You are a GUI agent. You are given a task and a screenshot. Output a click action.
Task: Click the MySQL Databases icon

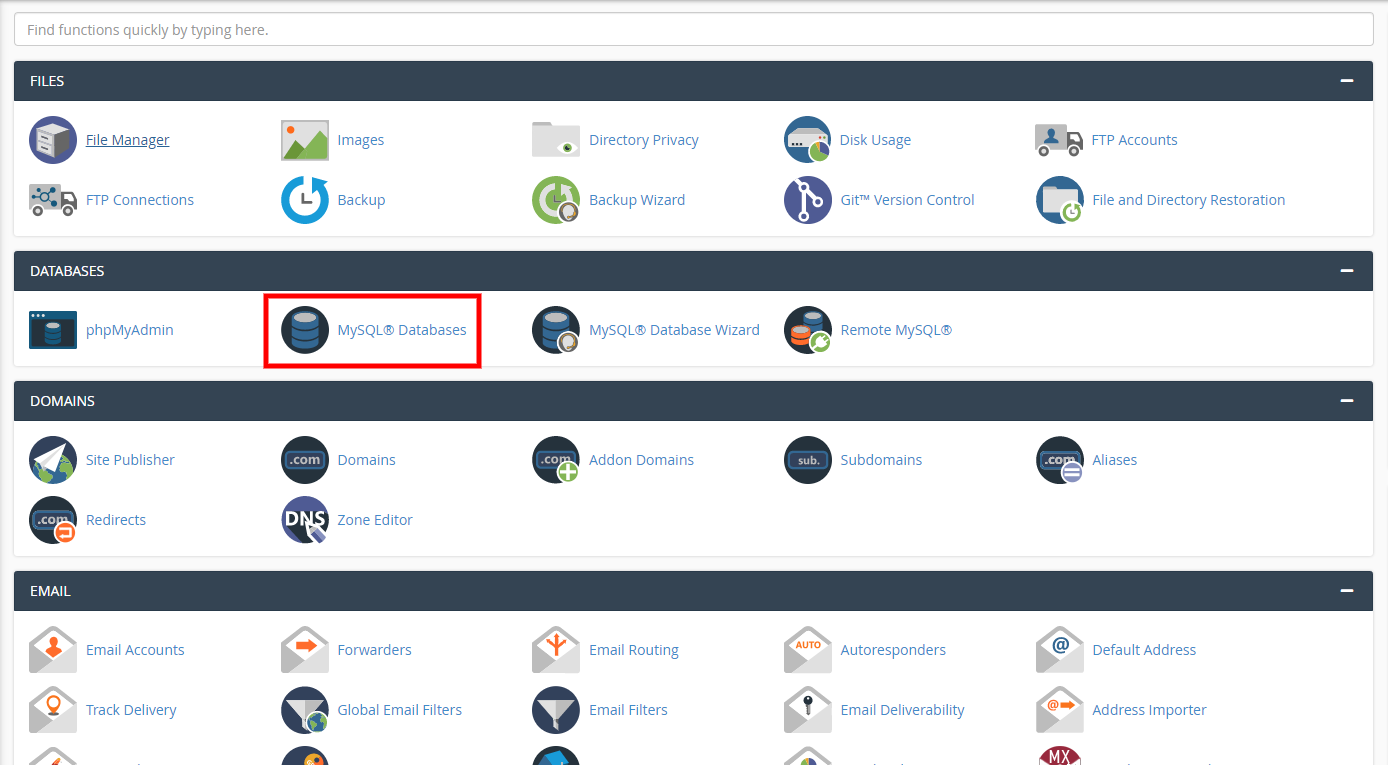pos(305,330)
